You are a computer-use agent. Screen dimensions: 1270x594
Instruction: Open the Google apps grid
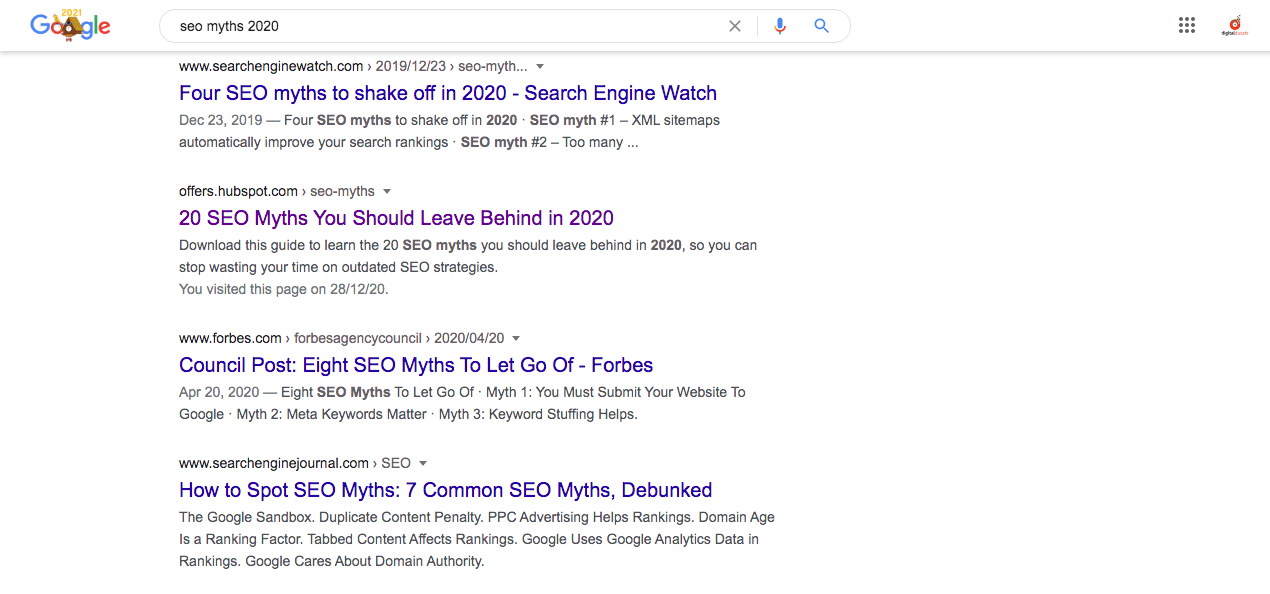click(x=1187, y=26)
